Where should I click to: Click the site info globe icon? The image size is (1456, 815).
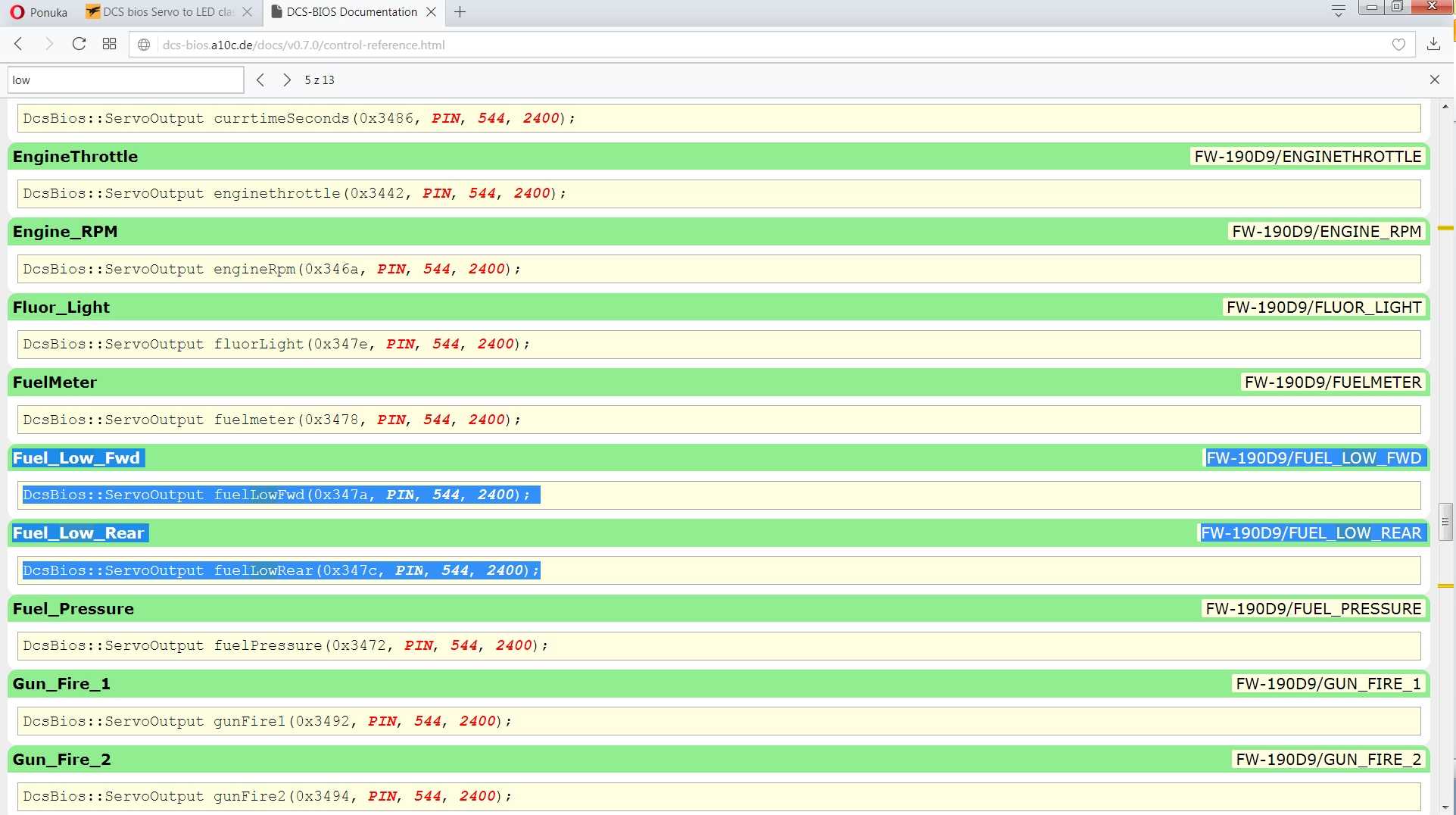144,45
